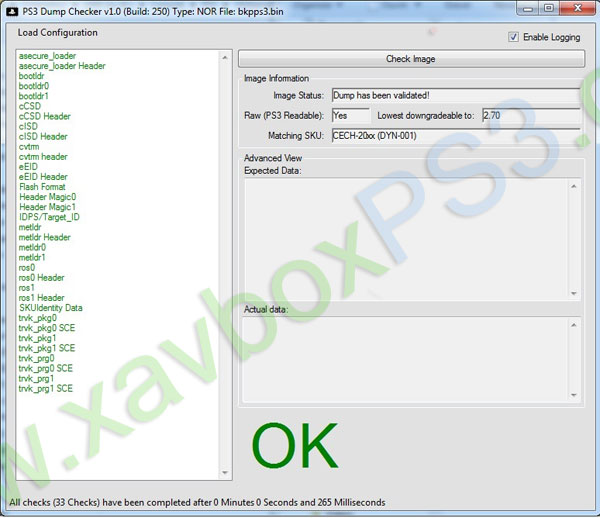Maximize the PS3 Dump Checker window
600x518 pixels.
point(549,8)
